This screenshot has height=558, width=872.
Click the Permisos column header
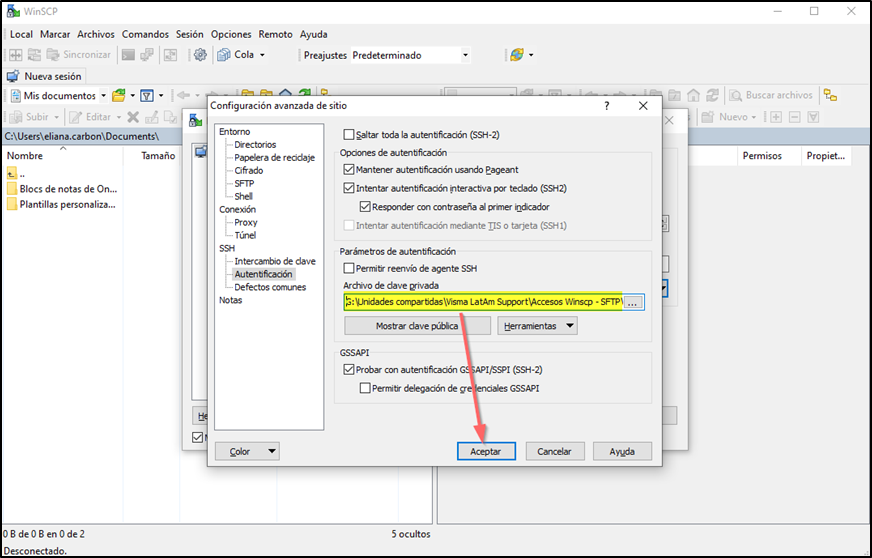coord(770,156)
